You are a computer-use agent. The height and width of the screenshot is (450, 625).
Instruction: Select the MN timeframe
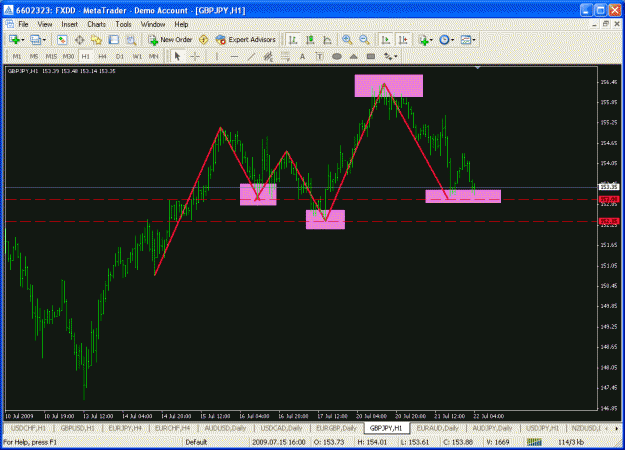154,57
